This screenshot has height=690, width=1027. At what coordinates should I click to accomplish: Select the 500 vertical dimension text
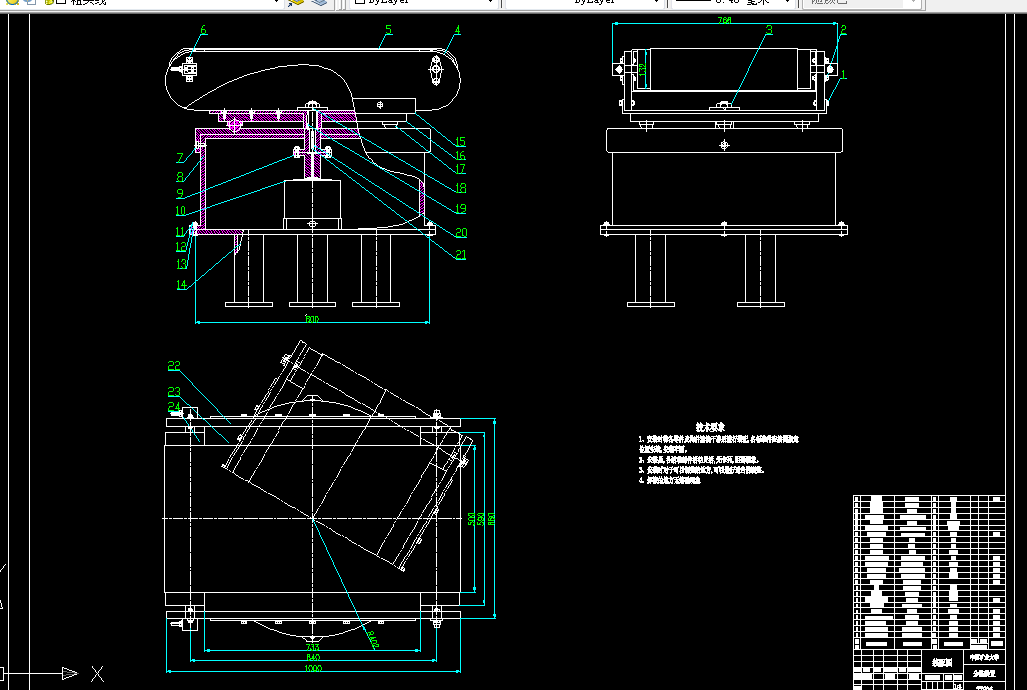471,519
